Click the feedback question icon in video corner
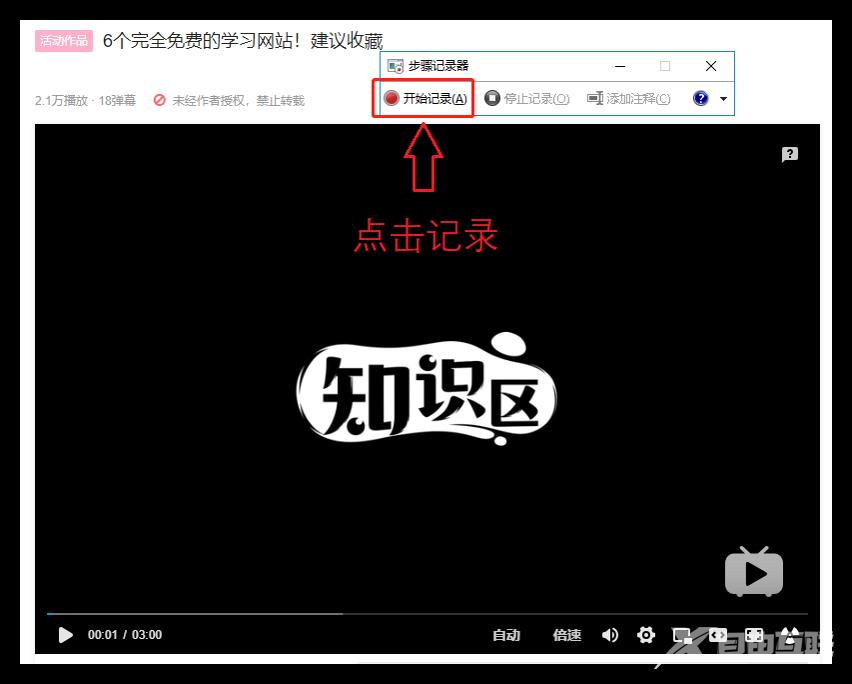Screen dimensions: 852x684 [790, 154]
